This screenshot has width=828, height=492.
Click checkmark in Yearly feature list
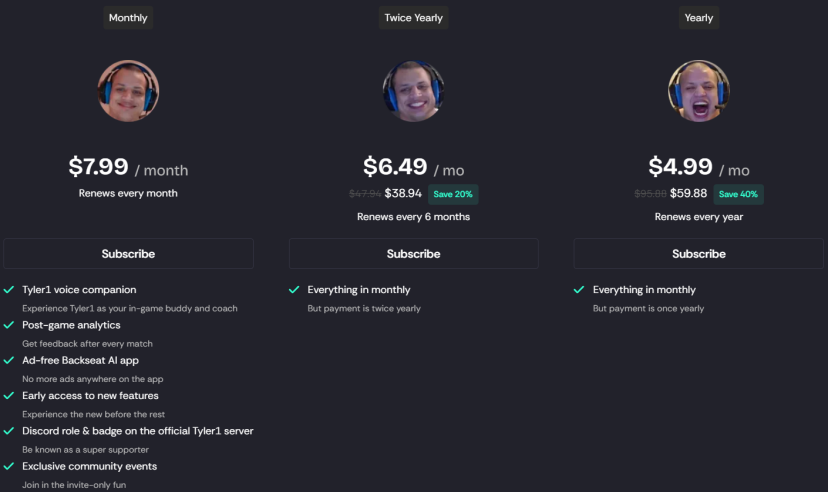[x=579, y=290]
